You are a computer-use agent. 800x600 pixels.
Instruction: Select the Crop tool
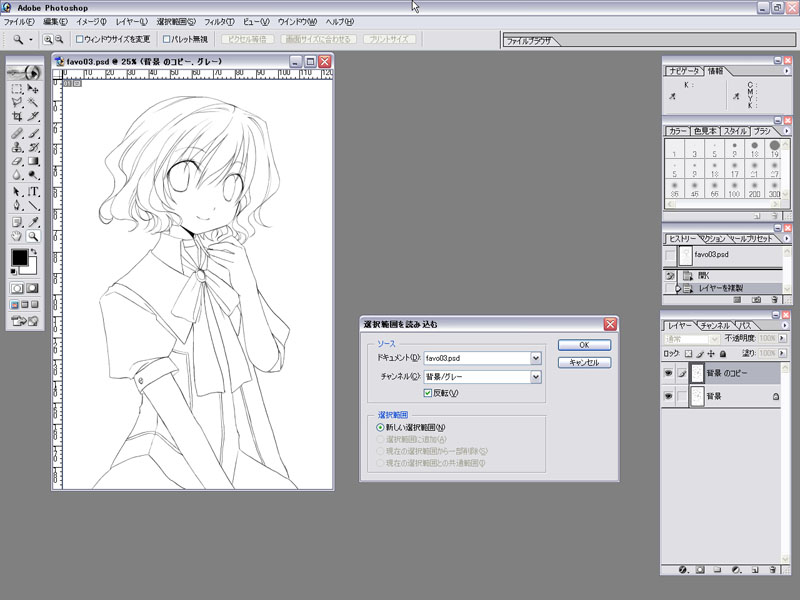(x=17, y=116)
